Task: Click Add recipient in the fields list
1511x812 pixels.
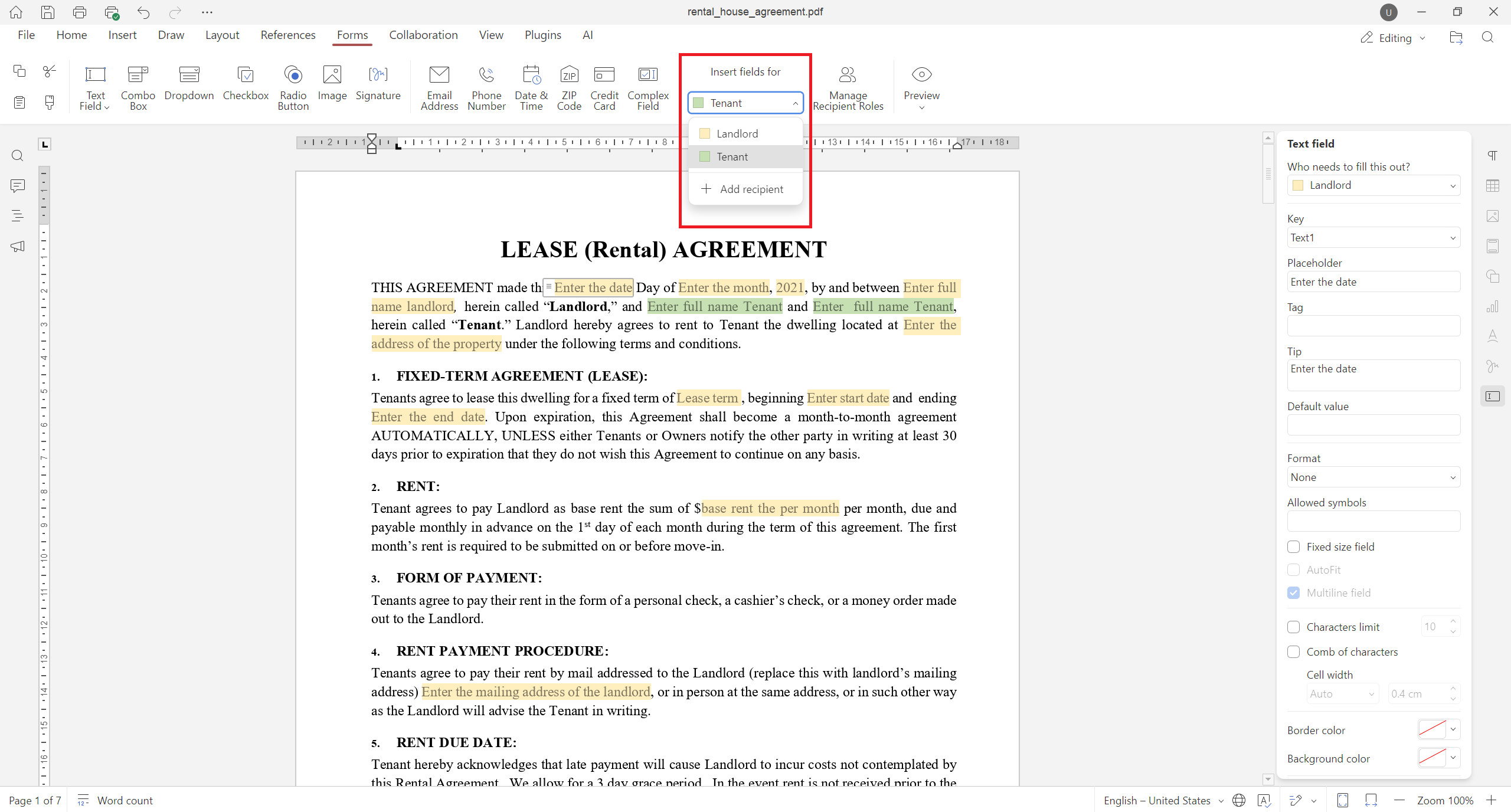Action: pos(744,189)
